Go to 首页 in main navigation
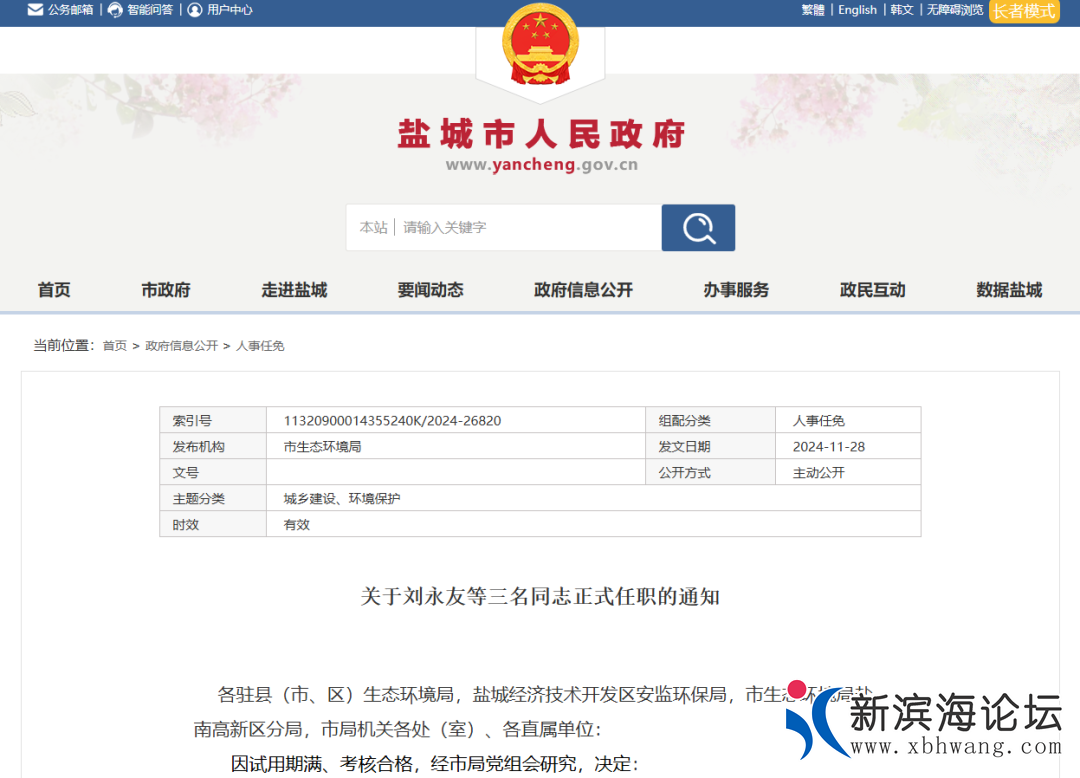This screenshot has height=778, width=1080. click(x=54, y=290)
